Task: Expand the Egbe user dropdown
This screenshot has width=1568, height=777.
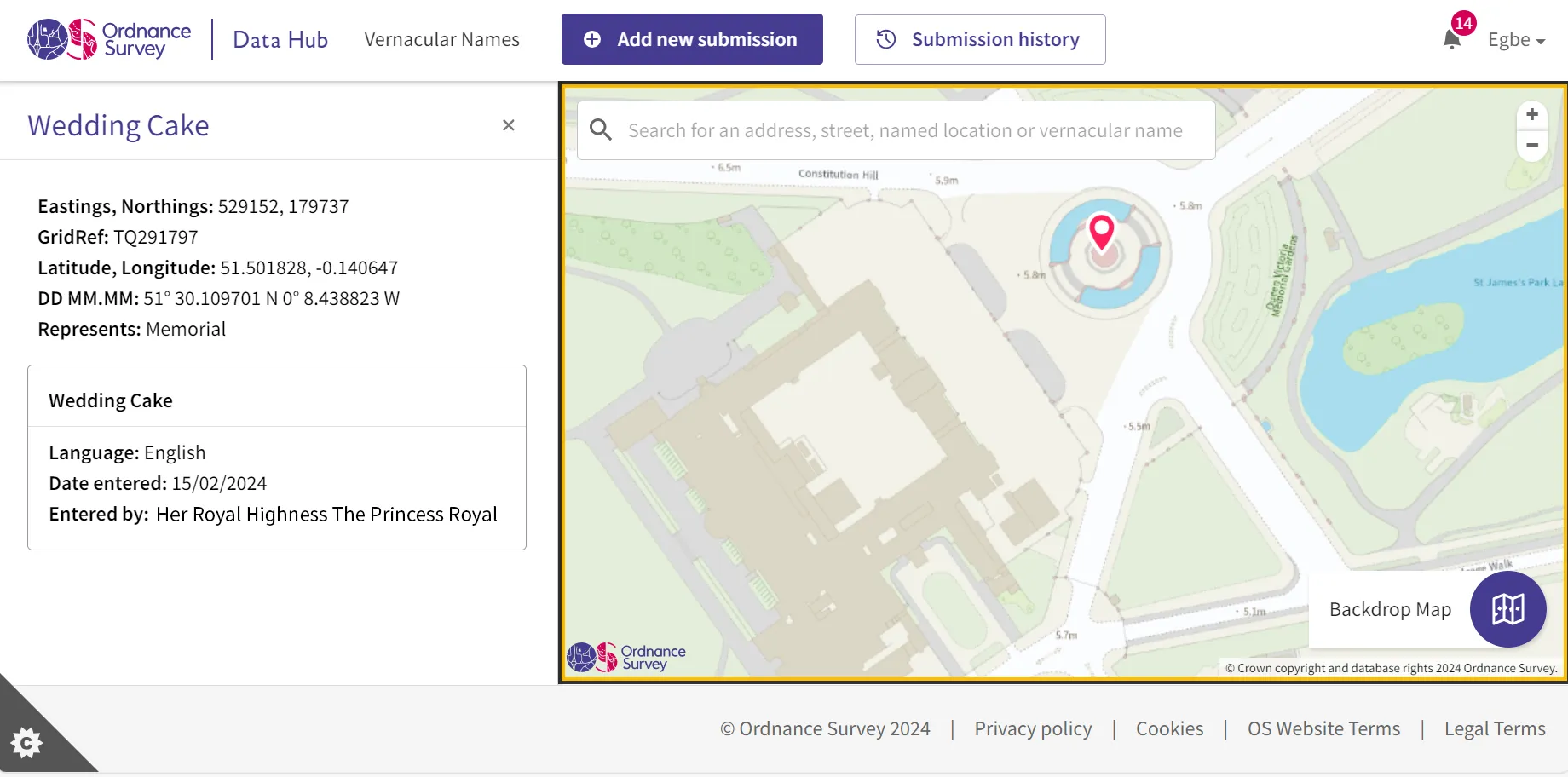Action: (1516, 39)
